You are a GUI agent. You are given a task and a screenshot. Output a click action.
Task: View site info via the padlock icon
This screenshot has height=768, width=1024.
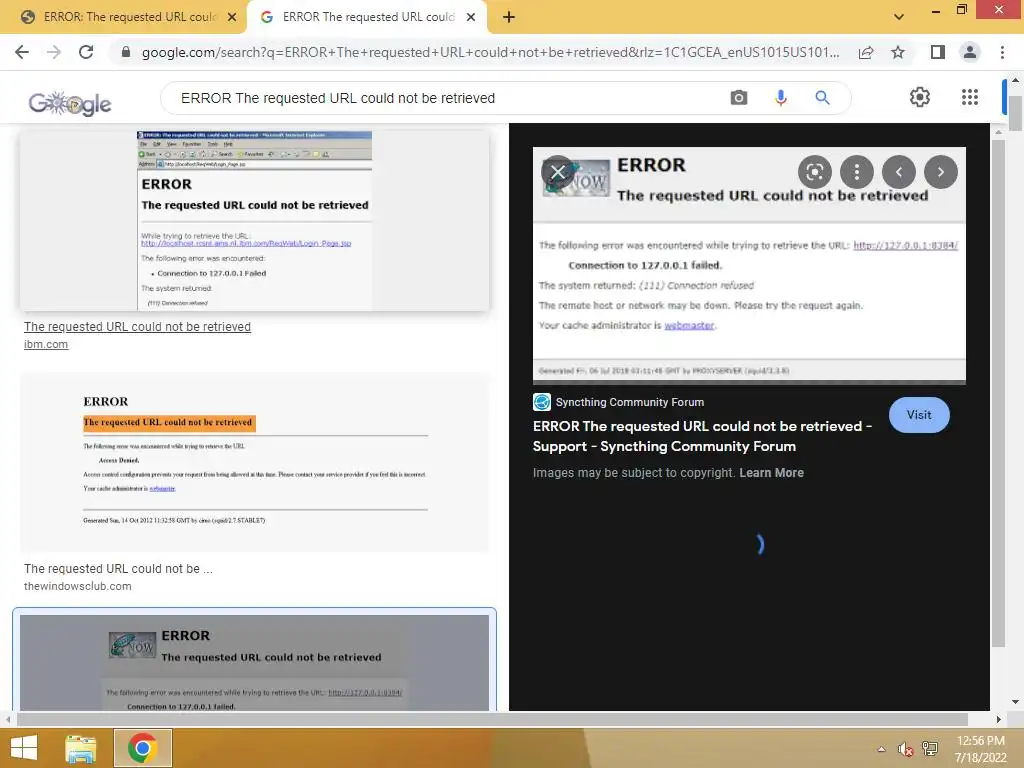[x=126, y=52]
